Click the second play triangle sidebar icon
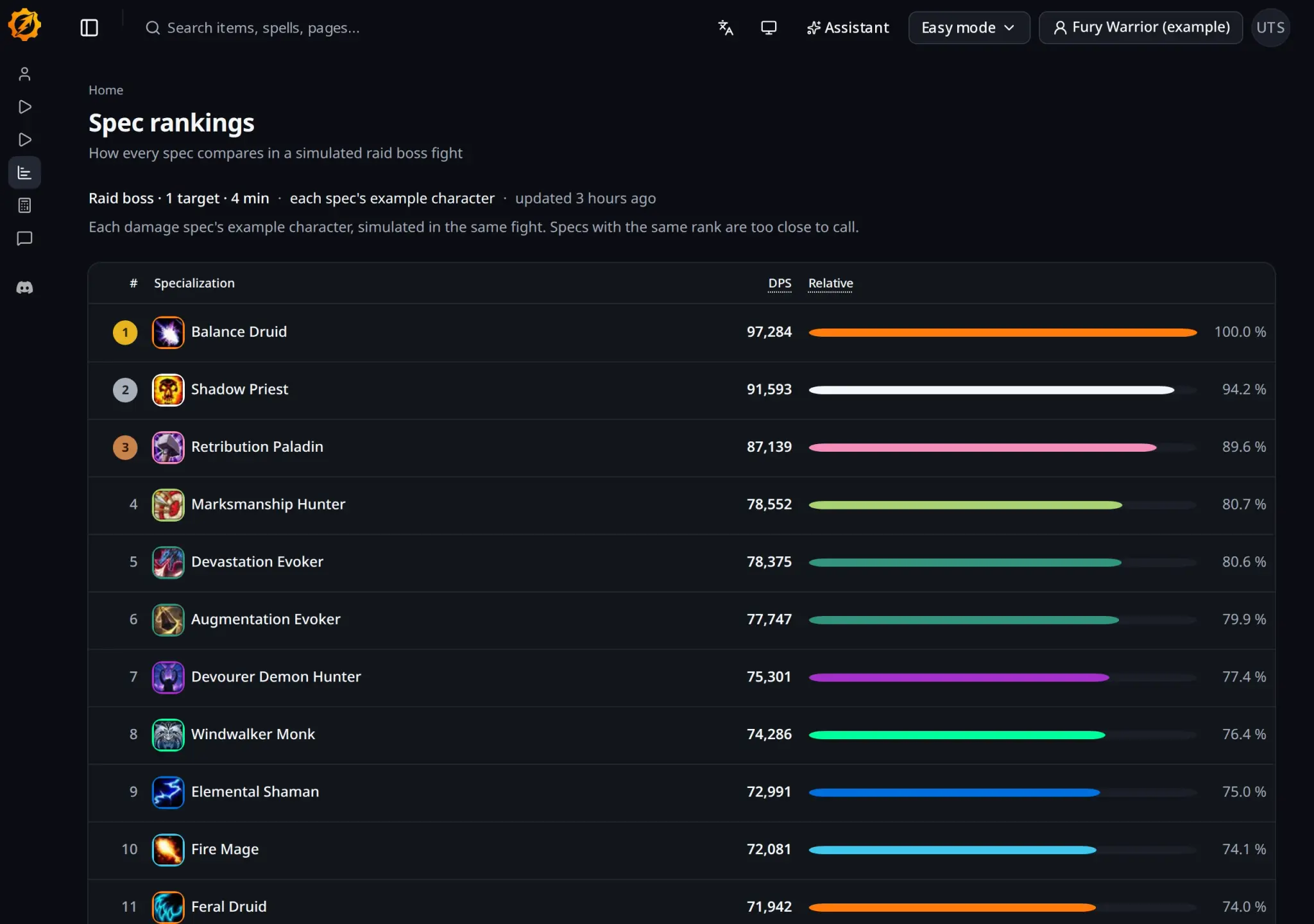 pos(24,140)
